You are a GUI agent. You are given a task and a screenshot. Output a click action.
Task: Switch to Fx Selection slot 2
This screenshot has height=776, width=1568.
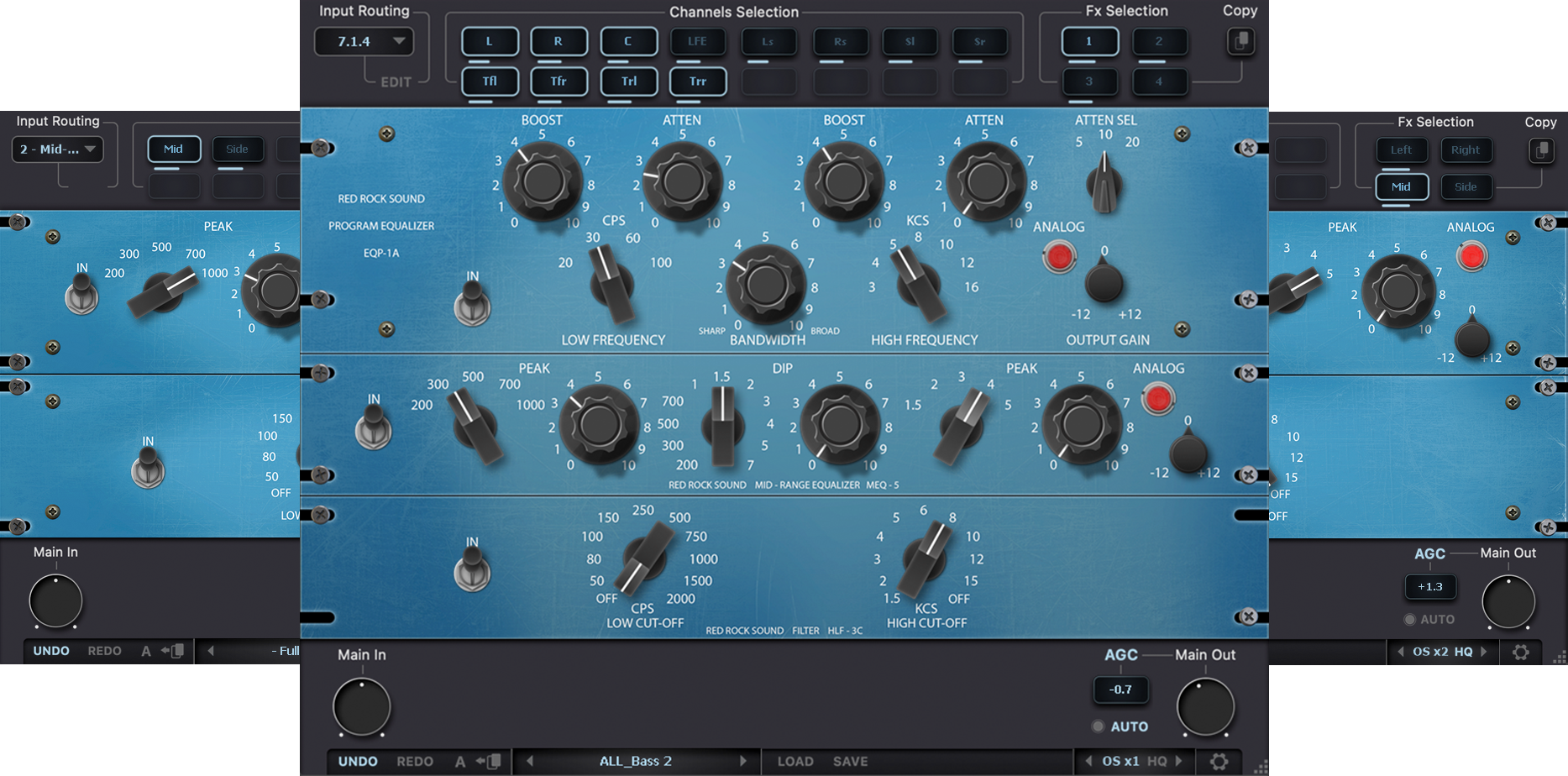(1160, 41)
